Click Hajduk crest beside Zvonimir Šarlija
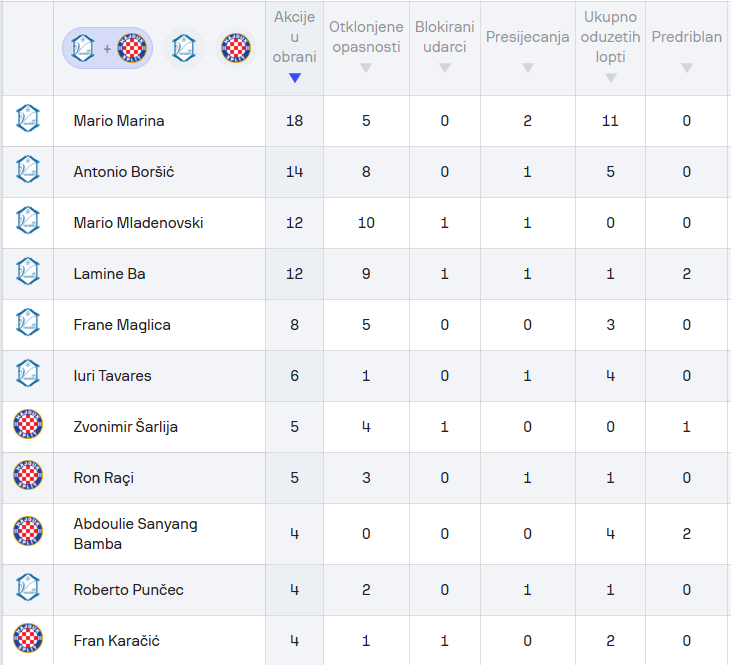The width and height of the screenshot is (731, 665). (28, 424)
